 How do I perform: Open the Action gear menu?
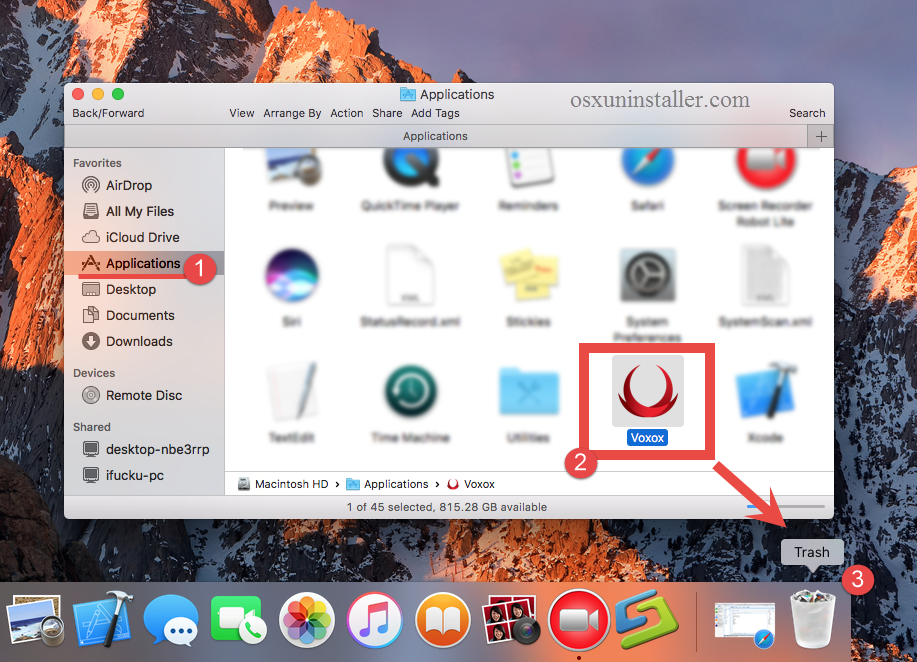point(346,113)
